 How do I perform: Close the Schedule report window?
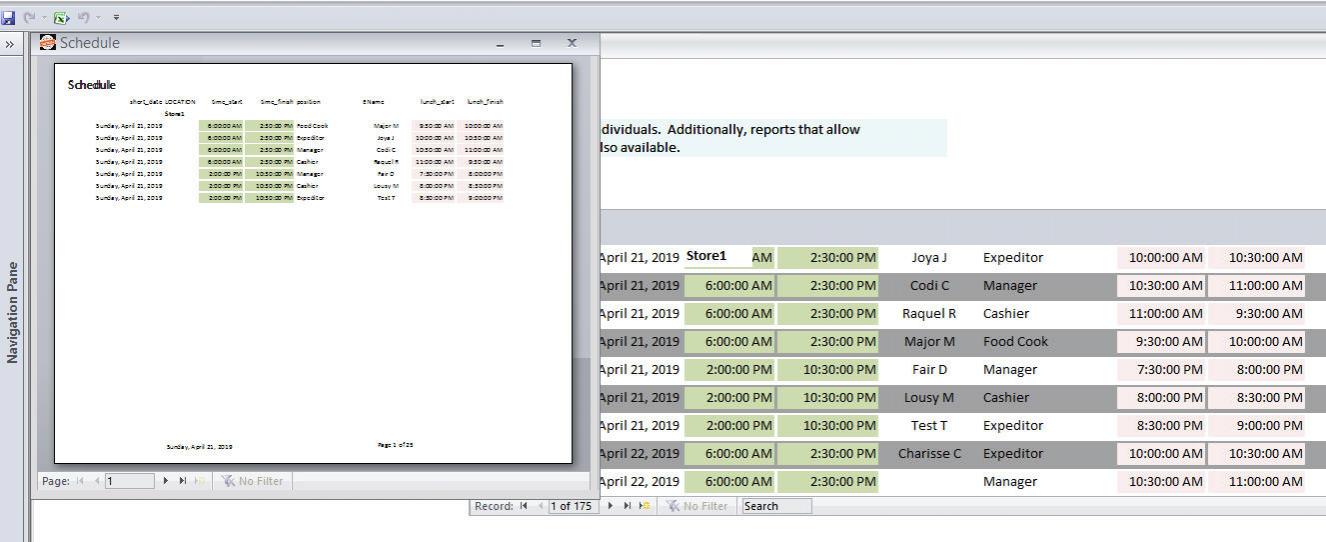point(572,43)
